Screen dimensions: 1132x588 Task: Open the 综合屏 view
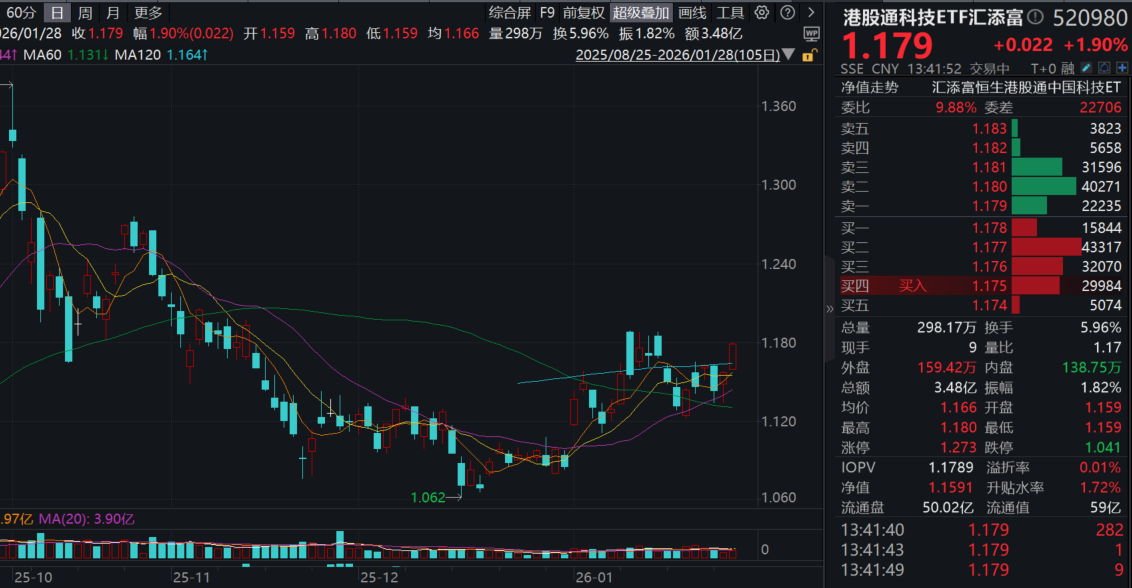pos(510,13)
